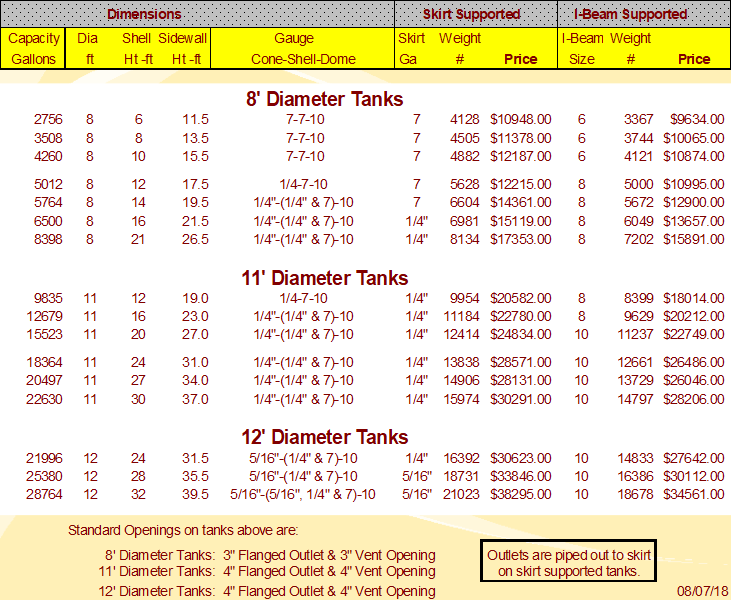The image size is (731, 600).
Task: Click skirt price $24834.00
Action: coord(521,334)
